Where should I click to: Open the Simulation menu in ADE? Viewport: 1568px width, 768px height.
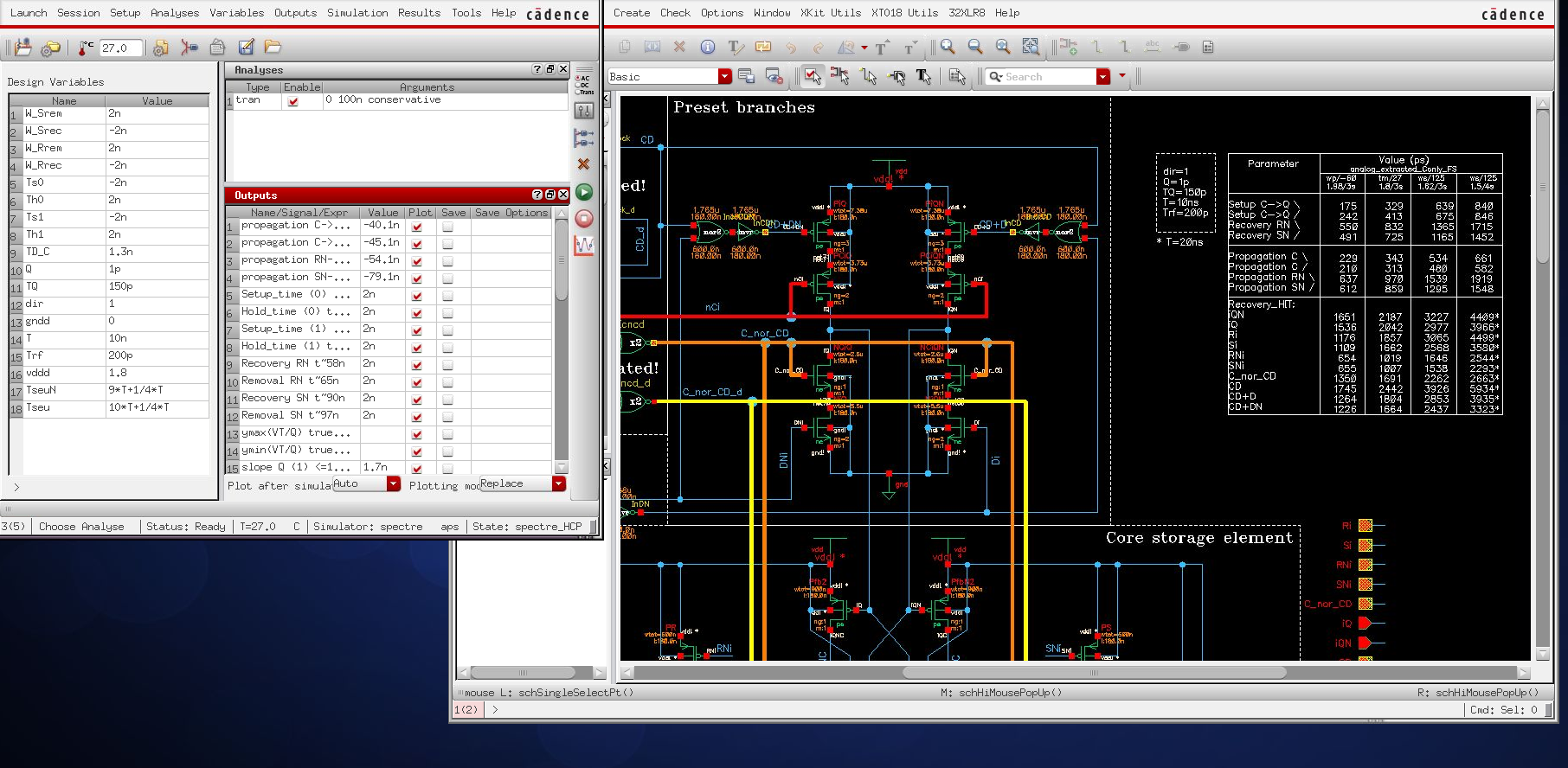pyautogui.click(x=357, y=13)
